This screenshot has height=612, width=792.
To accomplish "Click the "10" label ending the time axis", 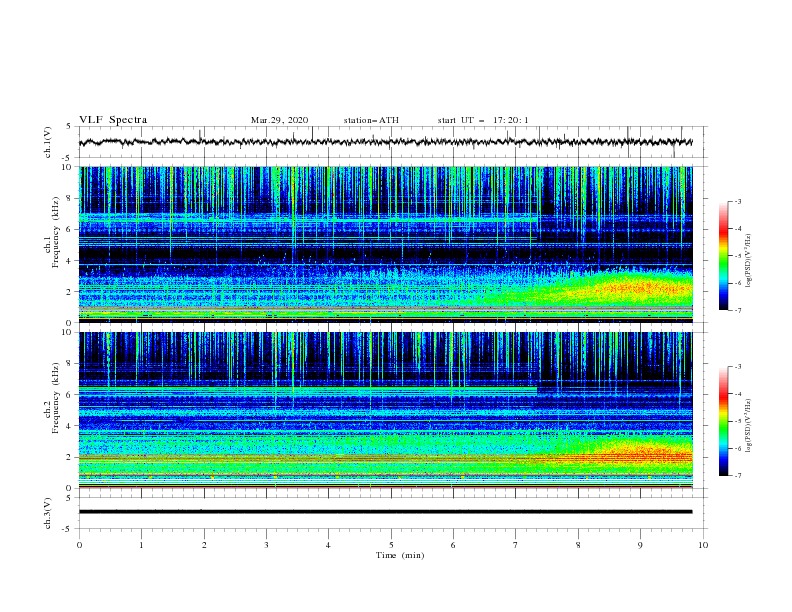I will click(703, 545).
